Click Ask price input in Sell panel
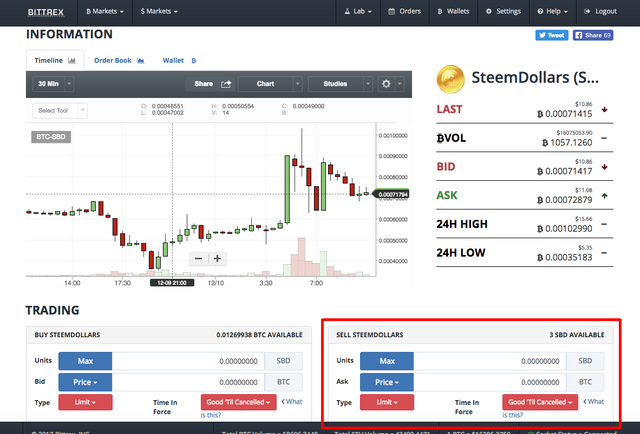The width and height of the screenshot is (640, 434). [x=490, y=382]
